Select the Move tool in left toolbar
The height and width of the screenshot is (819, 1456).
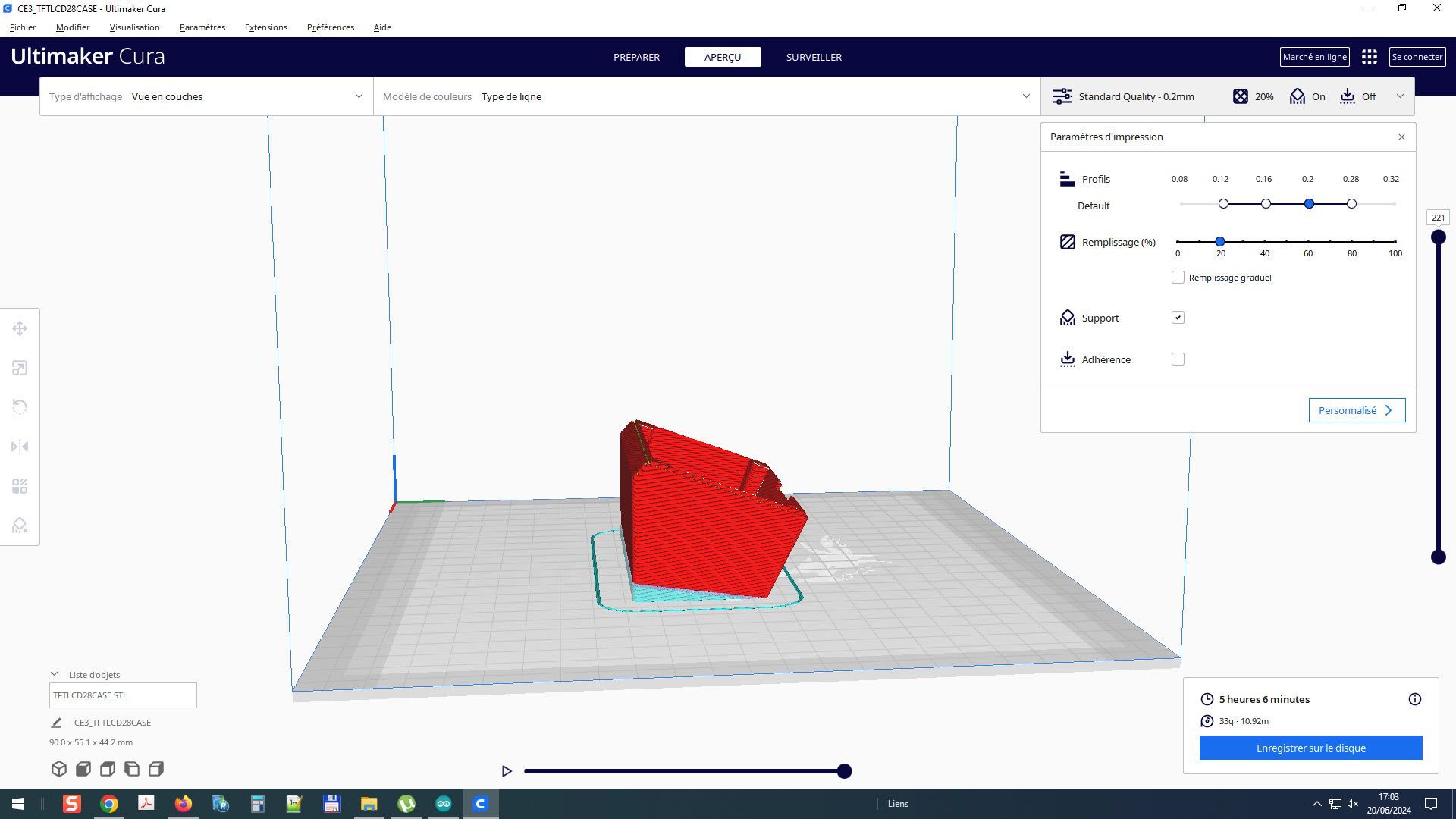tap(20, 328)
